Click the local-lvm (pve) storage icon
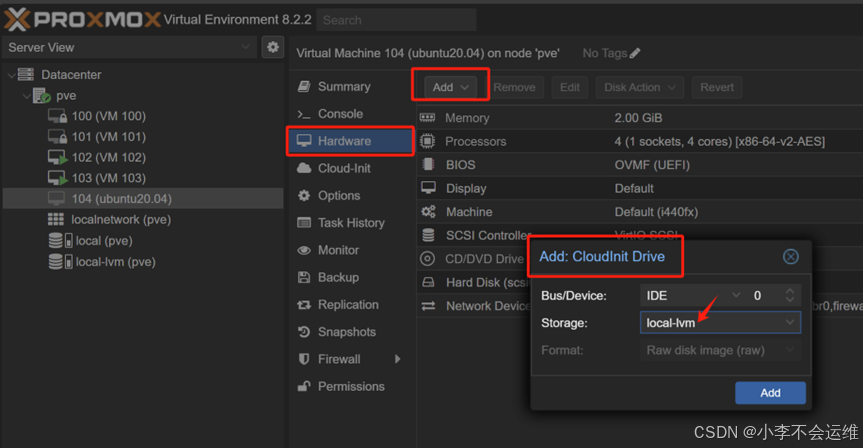863x448 pixels. tap(60, 261)
